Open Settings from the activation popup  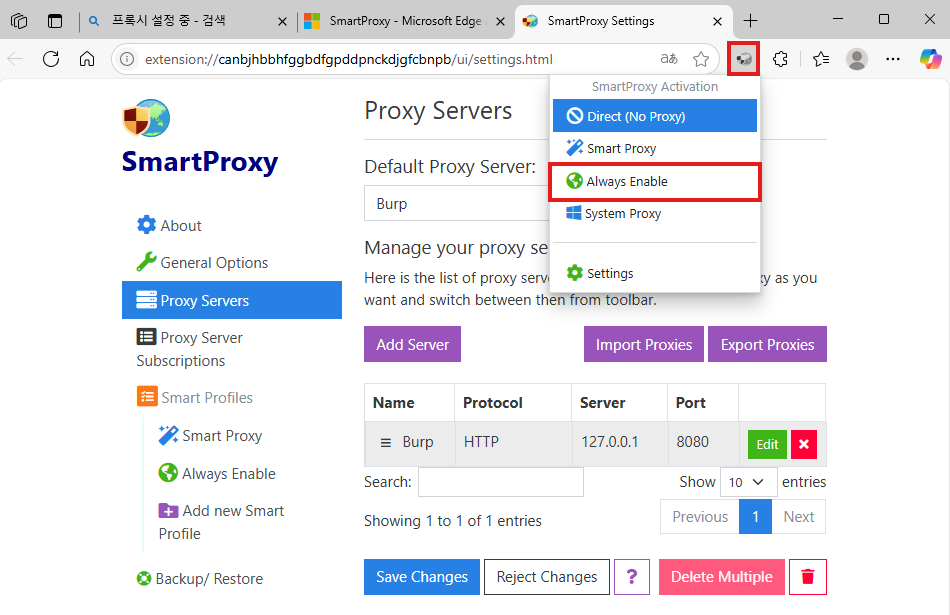coord(655,273)
